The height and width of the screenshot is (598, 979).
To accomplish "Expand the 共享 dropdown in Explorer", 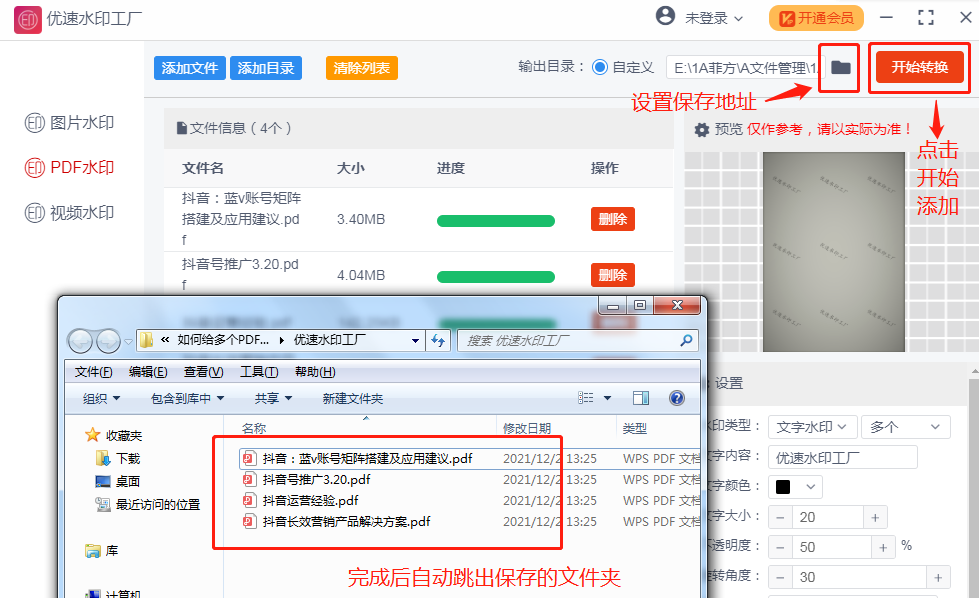I will 273,398.
